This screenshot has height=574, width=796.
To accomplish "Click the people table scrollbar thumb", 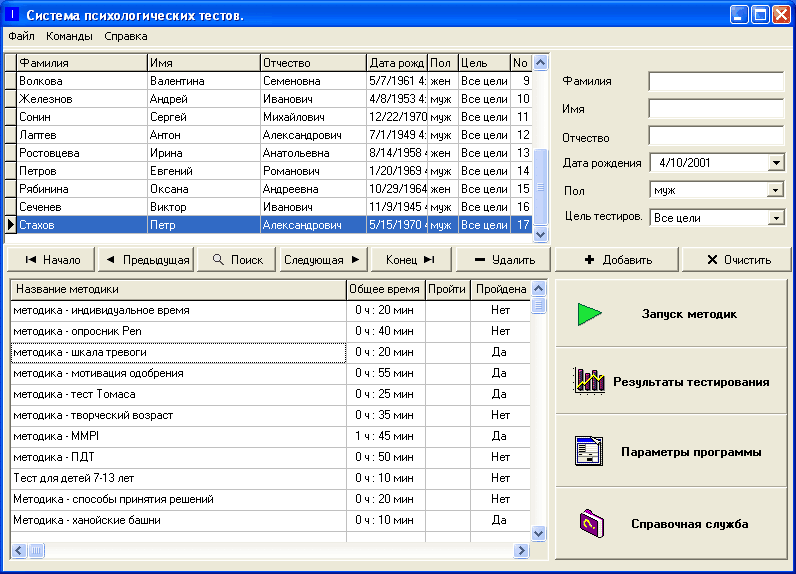I will (x=541, y=187).
